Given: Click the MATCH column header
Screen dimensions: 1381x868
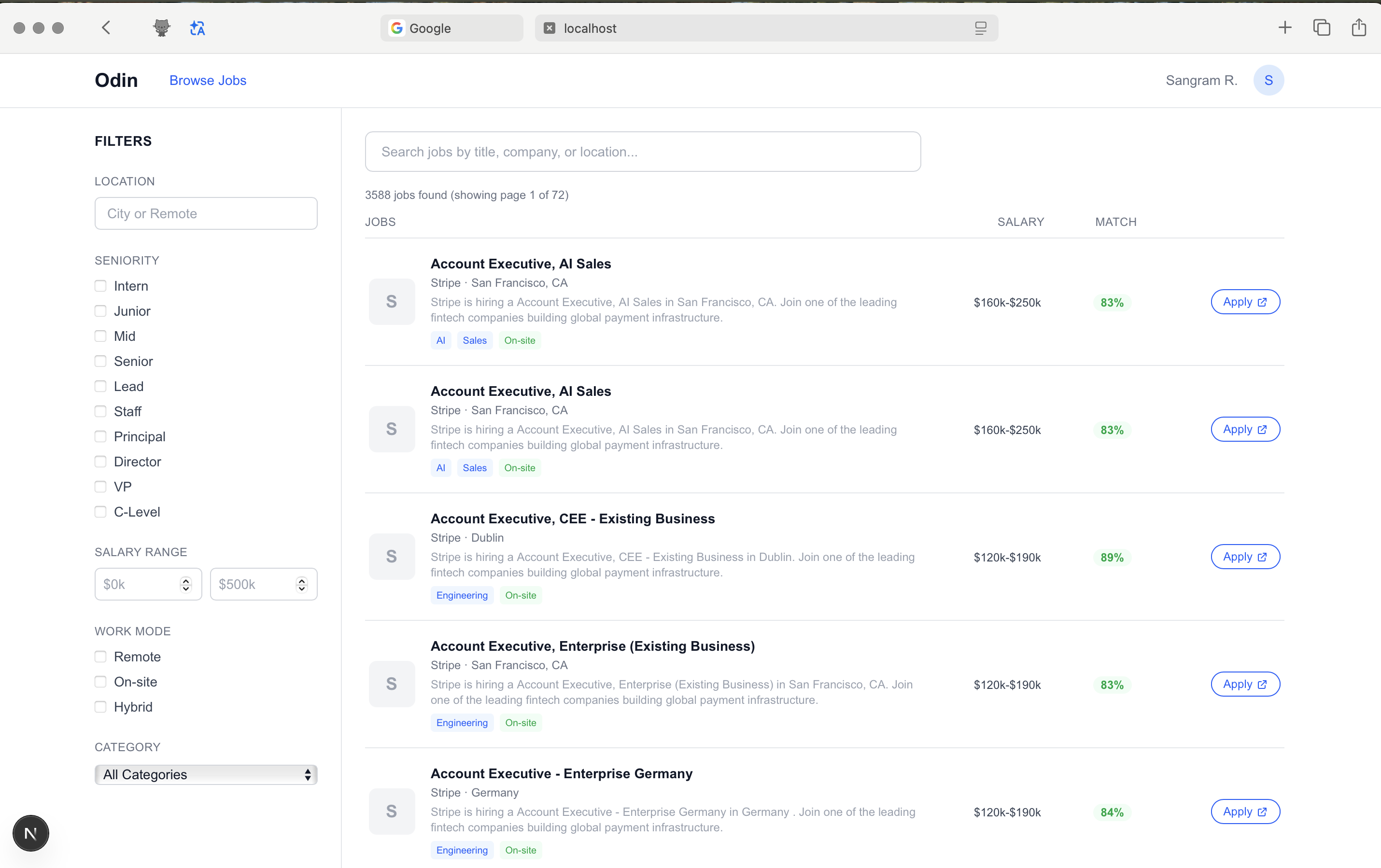Looking at the screenshot, I should click(1115, 222).
